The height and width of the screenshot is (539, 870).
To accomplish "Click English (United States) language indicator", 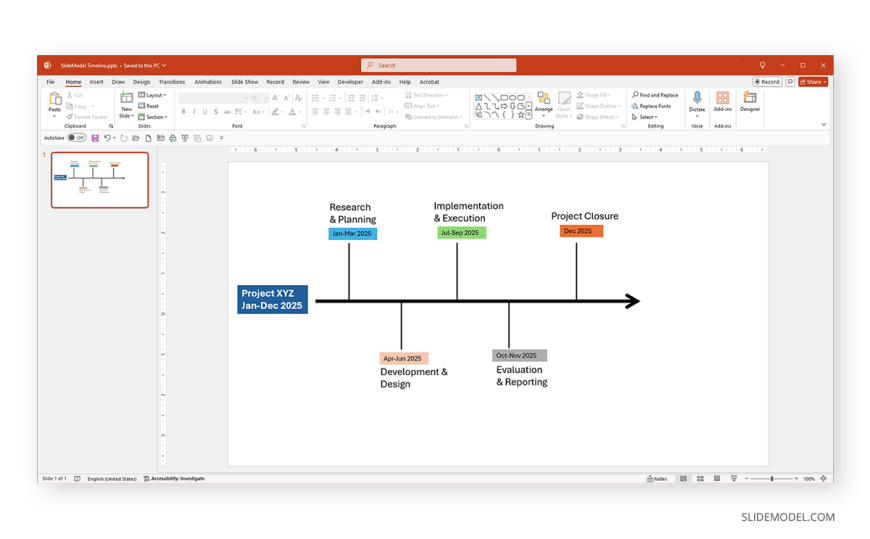I will pos(112,478).
